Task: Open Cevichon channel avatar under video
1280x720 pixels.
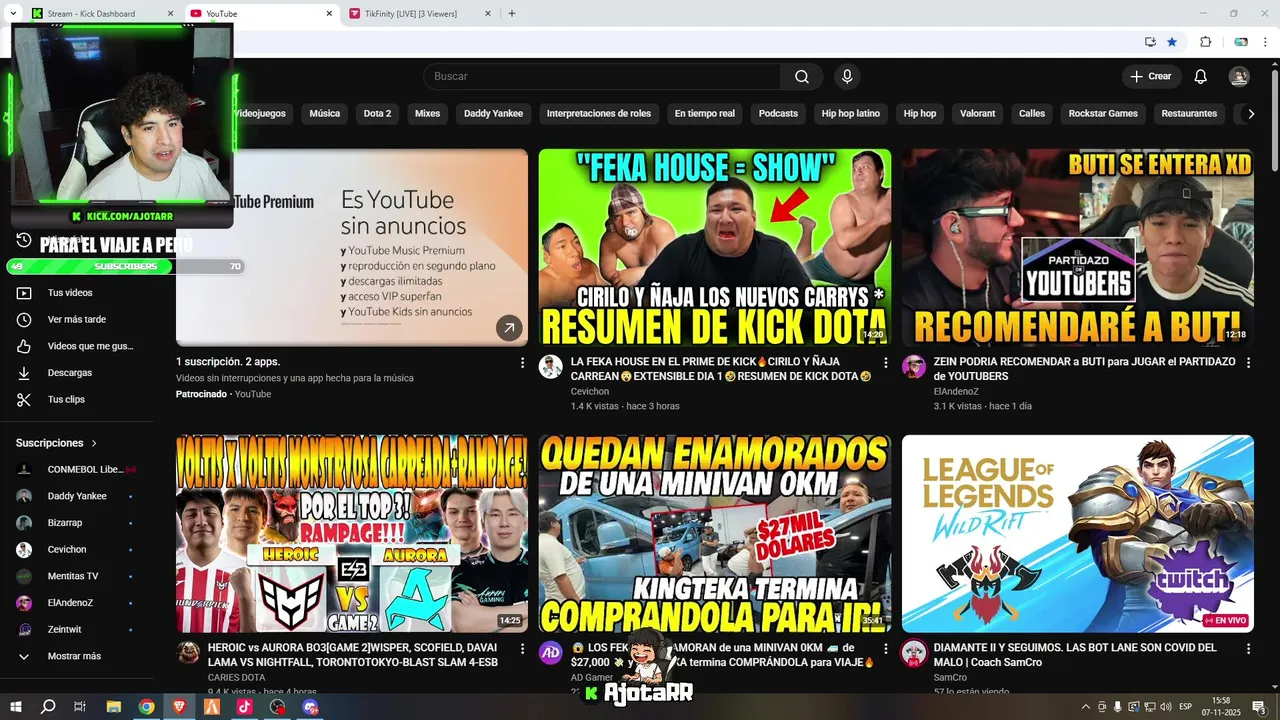Action: tap(551, 366)
